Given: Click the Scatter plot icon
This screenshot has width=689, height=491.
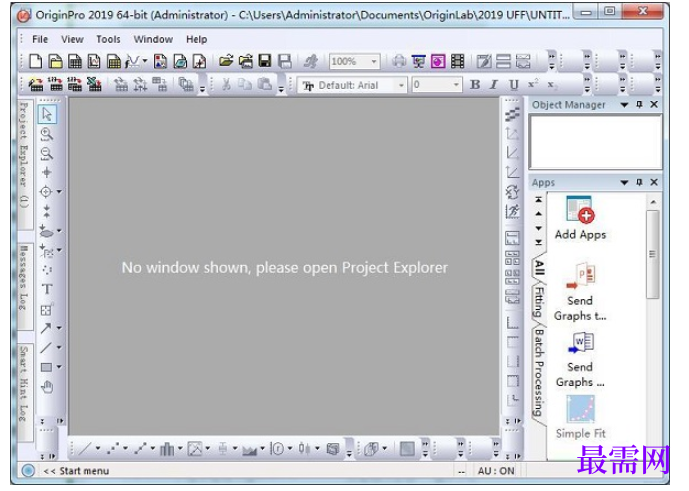Looking at the screenshot, I should point(112,449).
